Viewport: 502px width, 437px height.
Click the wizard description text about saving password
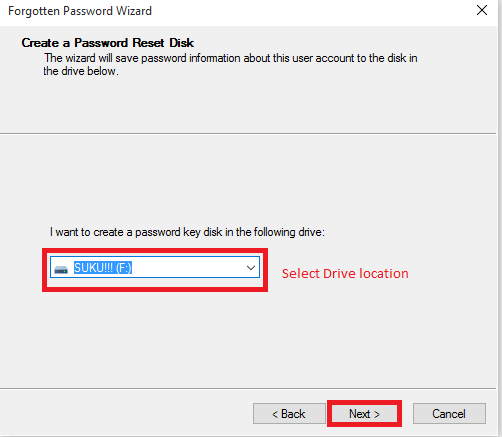[230, 64]
